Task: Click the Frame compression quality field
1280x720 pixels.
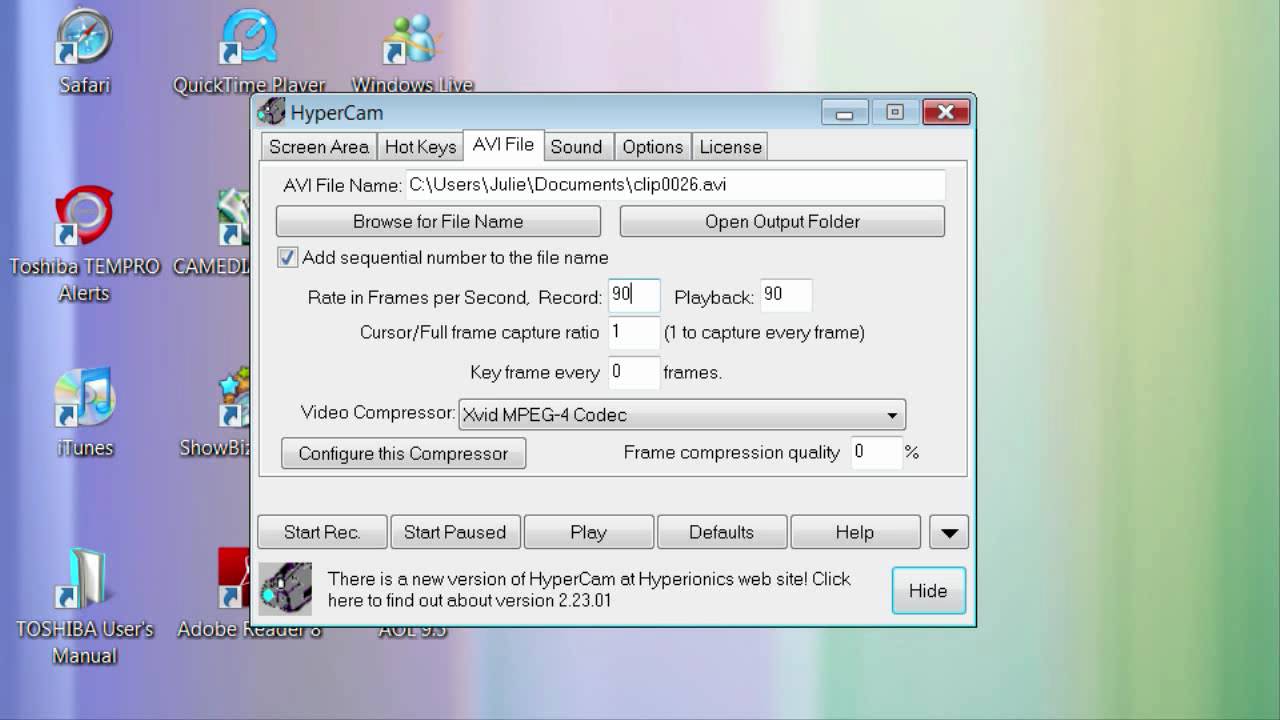Action: coord(876,452)
